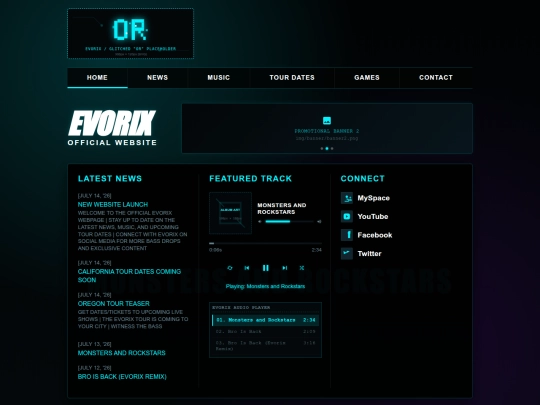Open the News menu item
Image resolution: width=540 pixels, height=405 pixels.
click(x=157, y=78)
